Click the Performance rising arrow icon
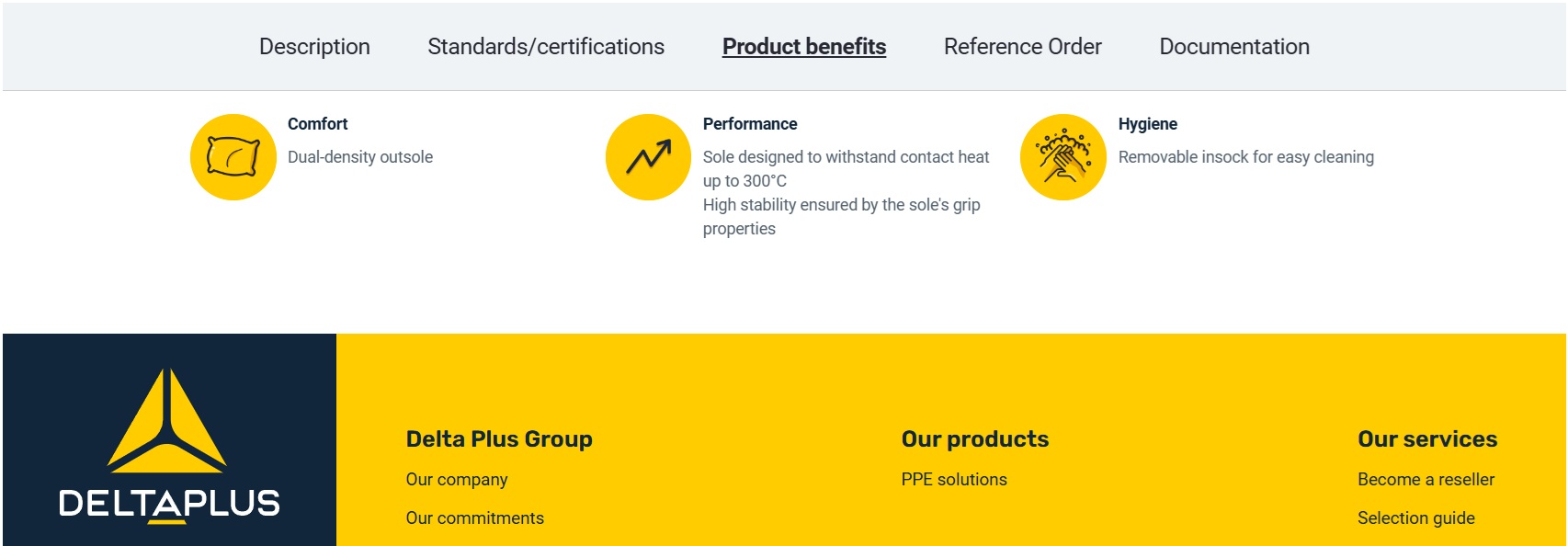The width and height of the screenshot is (1568, 546). pos(648,157)
